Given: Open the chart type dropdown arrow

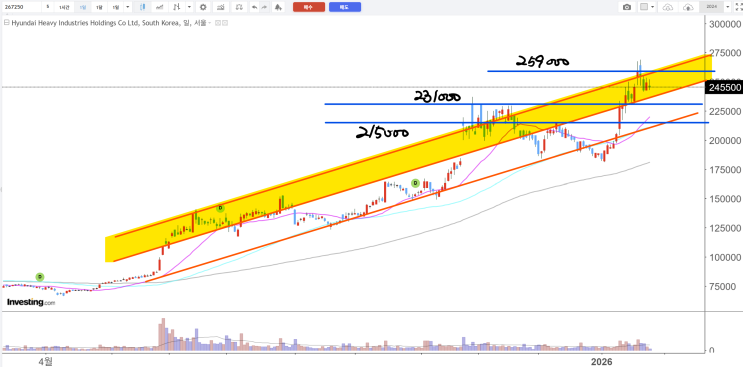Looking at the screenshot, I should click(x=189, y=7).
